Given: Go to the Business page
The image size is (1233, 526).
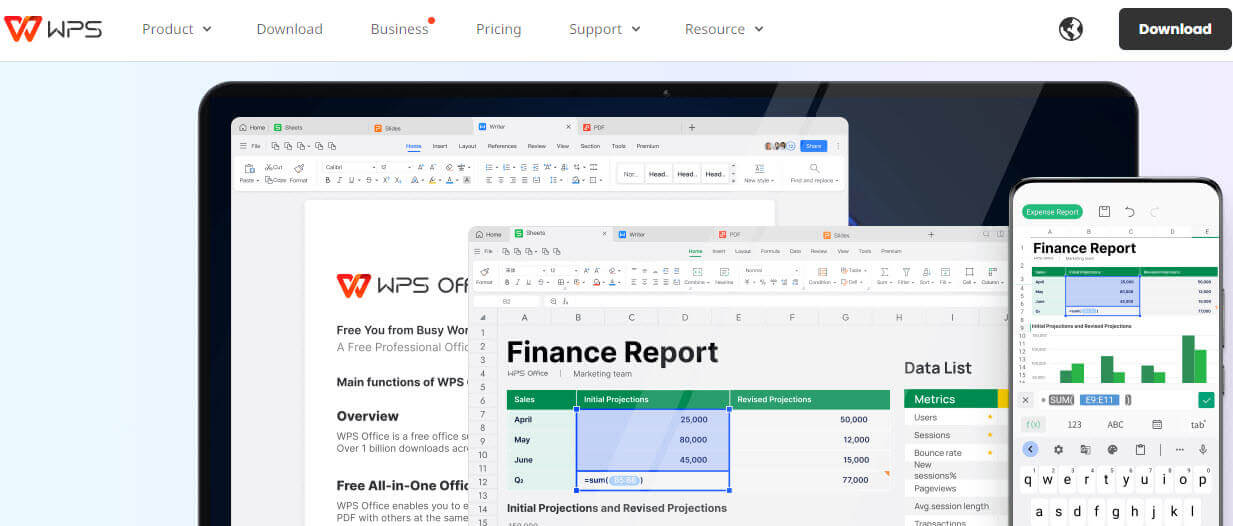Looking at the screenshot, I should (x=400, y=29).
